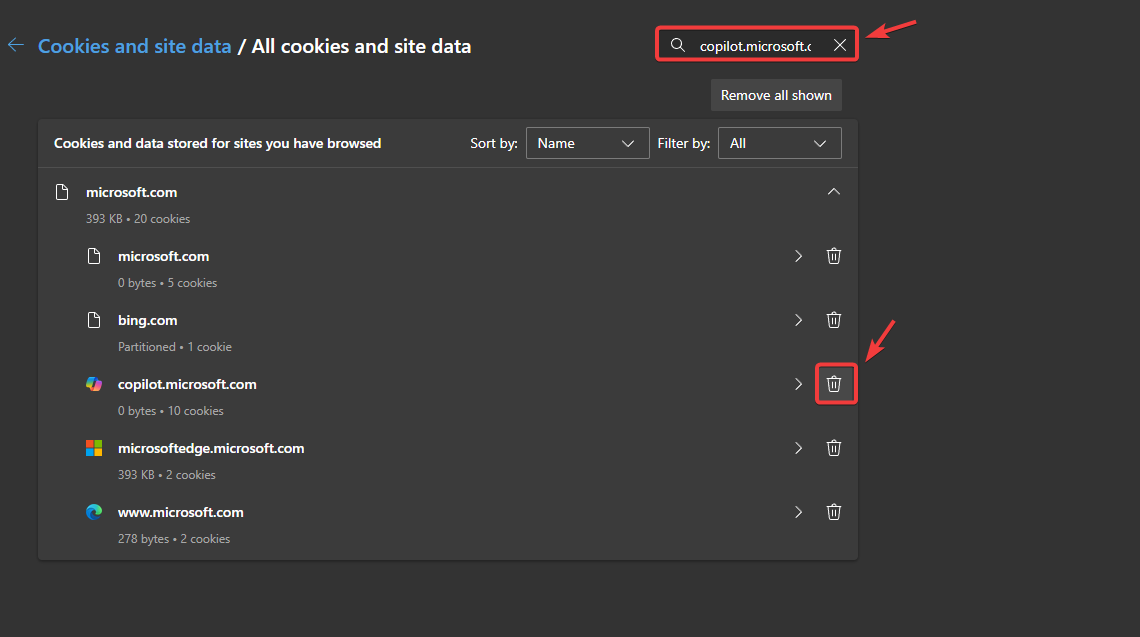Open the Sort by Name dropdown
The height and width of the screenshot is (637, 1140).
[x=587, y=143]
